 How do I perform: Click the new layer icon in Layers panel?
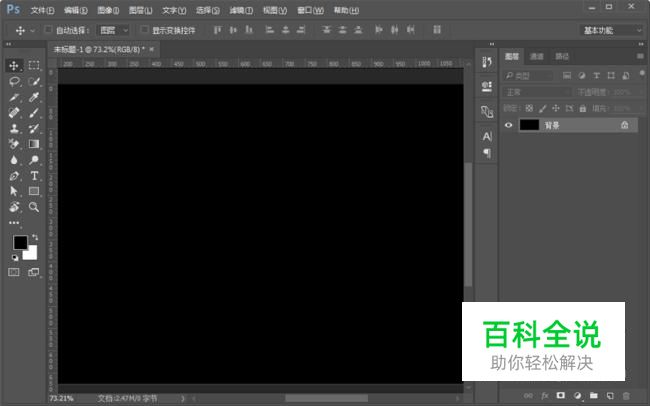(609, 395)
